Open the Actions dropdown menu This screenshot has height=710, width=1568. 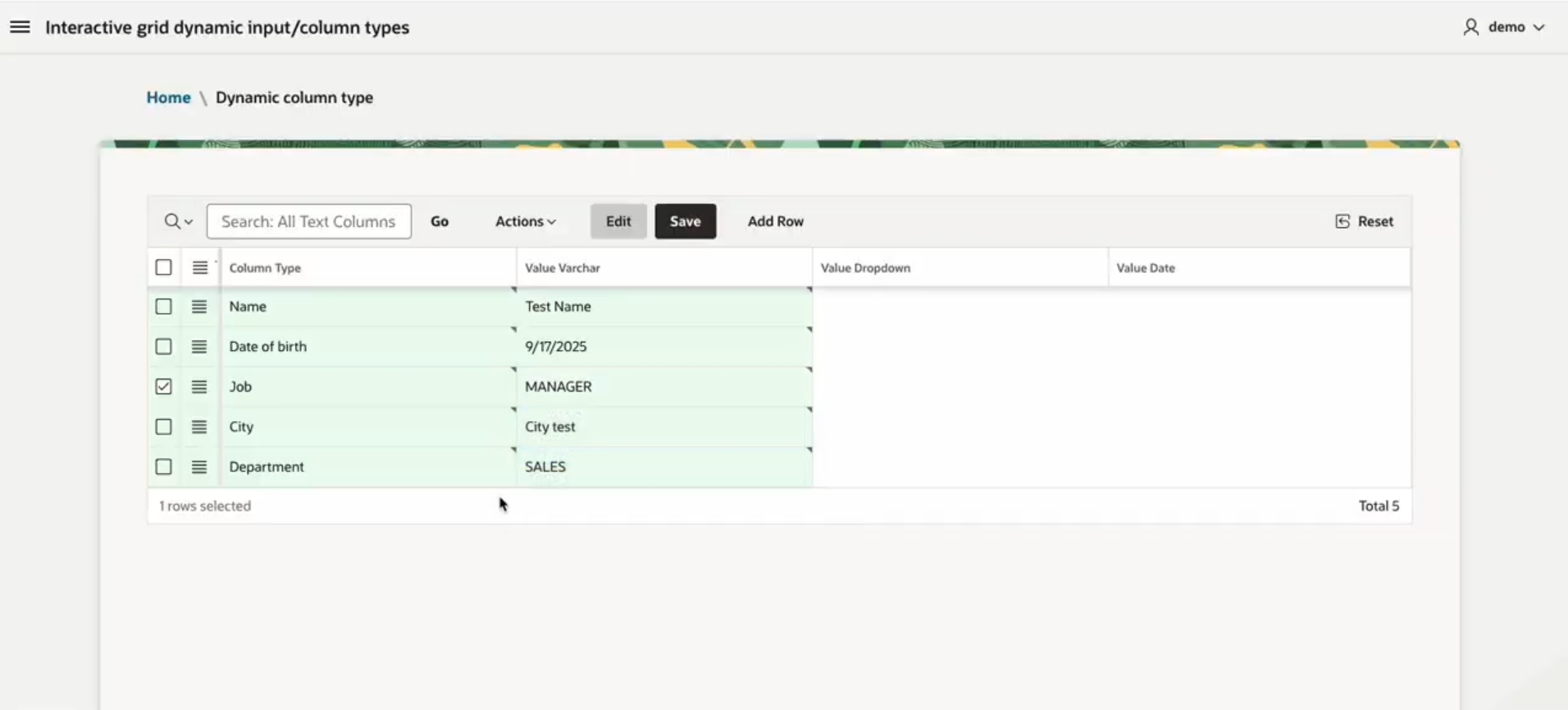(x=525, y=221)
